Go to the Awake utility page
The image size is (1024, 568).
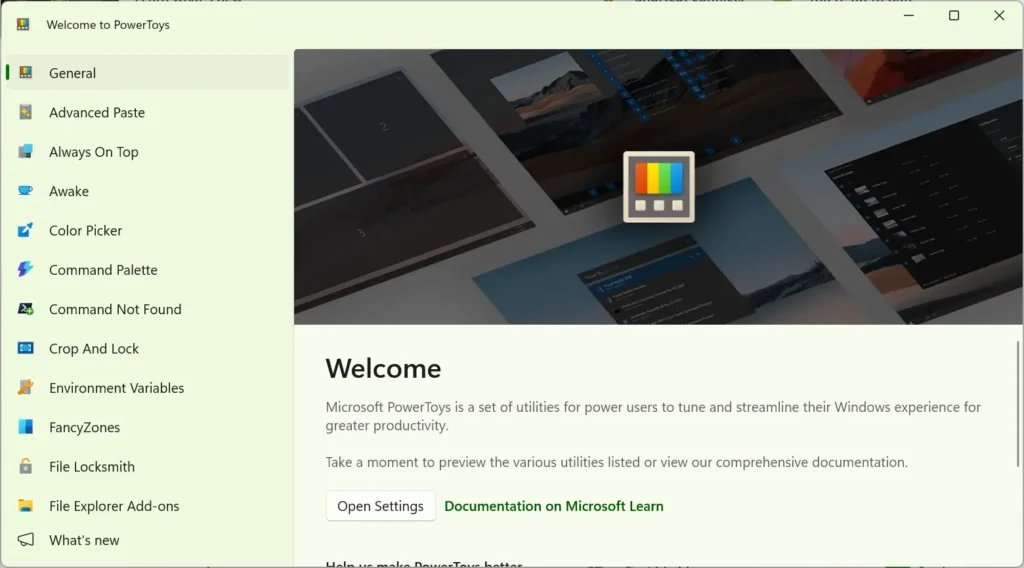(146, 191)
